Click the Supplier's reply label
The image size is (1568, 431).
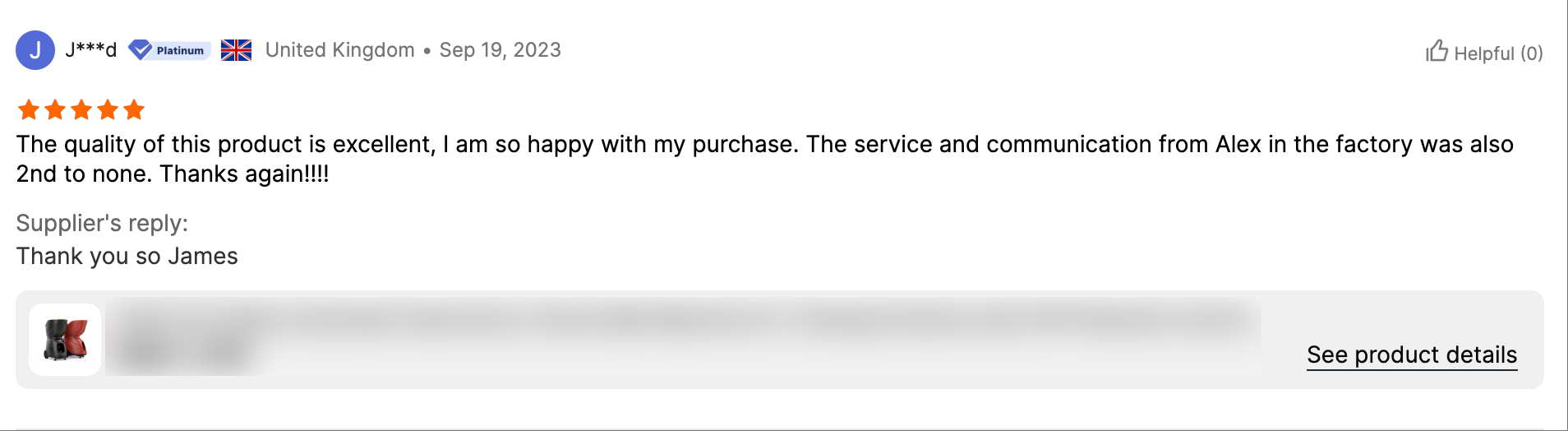pos(102,223)
